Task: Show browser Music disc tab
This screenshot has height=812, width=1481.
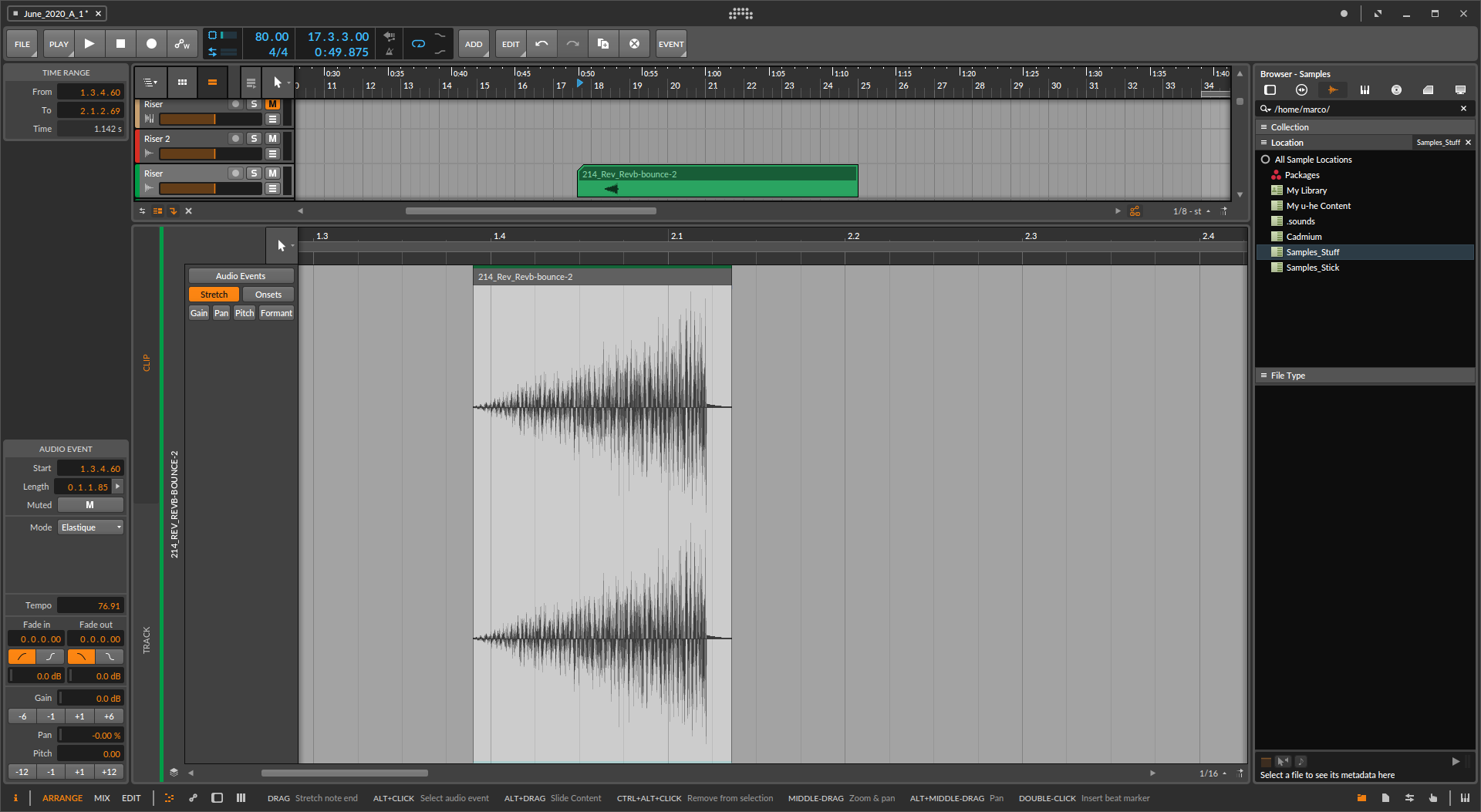Action: [1396, 90]
